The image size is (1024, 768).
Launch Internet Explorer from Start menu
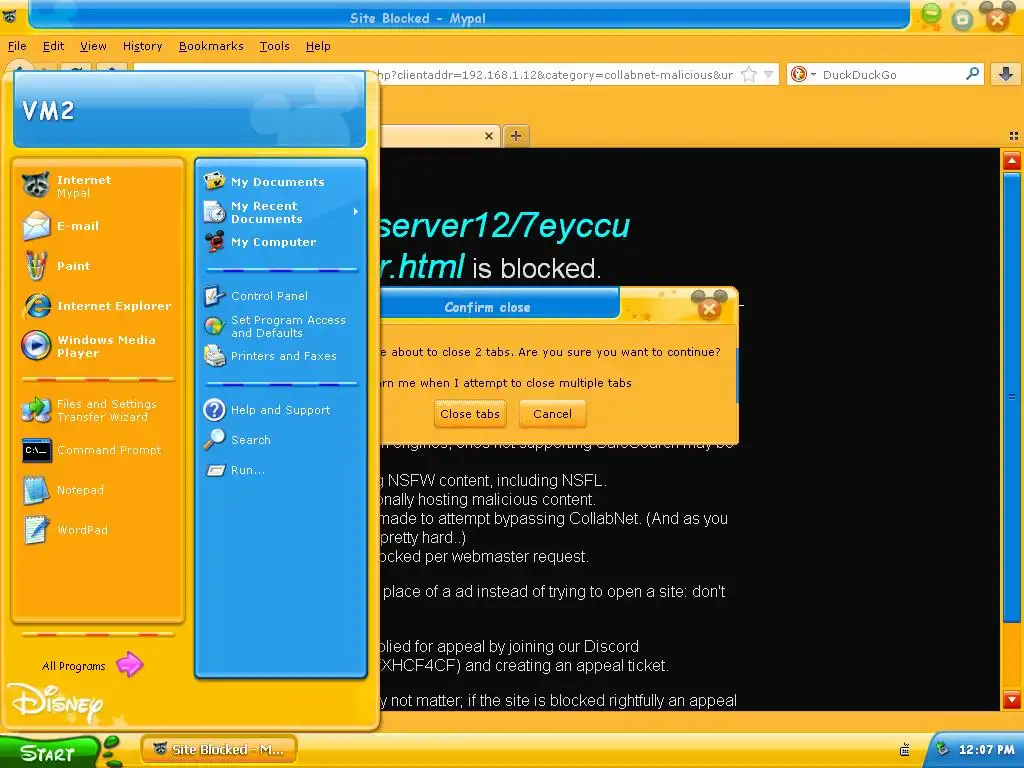click(97, 306)
